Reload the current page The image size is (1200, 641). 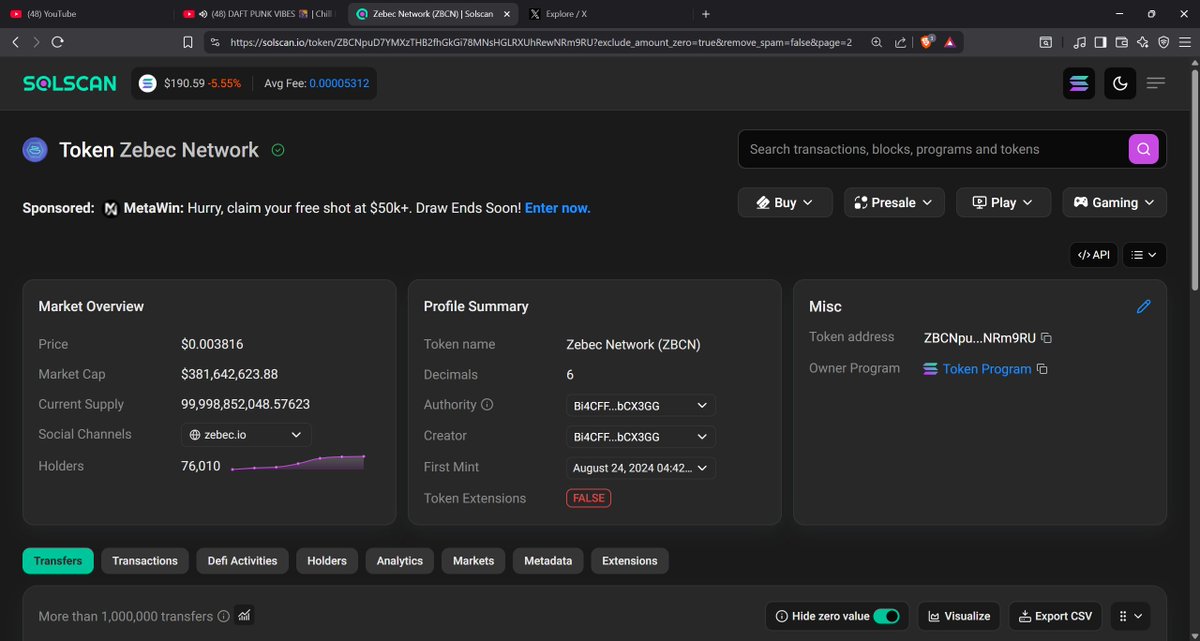tap(58, 42)
